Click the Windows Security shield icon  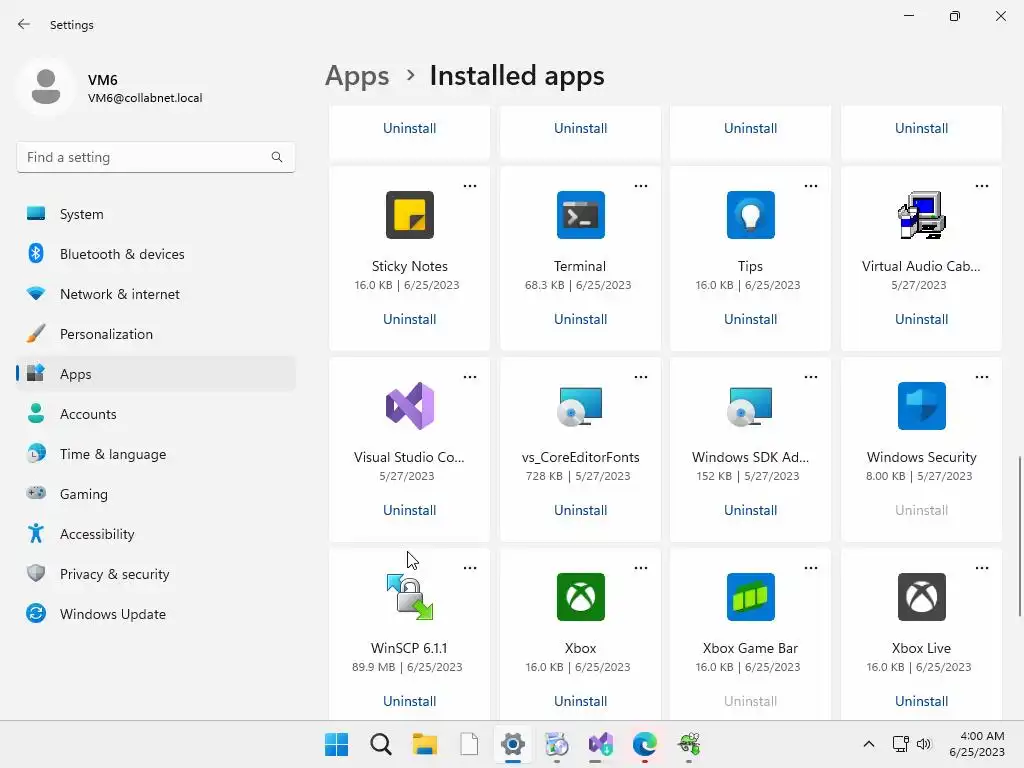click(921, 406)
